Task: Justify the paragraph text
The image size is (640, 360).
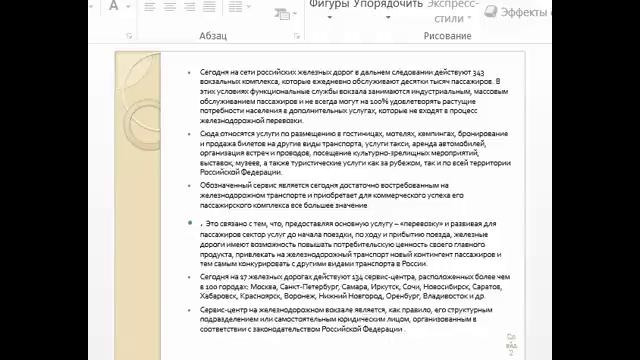Action: pyautogui.click(x=209, y=6)
